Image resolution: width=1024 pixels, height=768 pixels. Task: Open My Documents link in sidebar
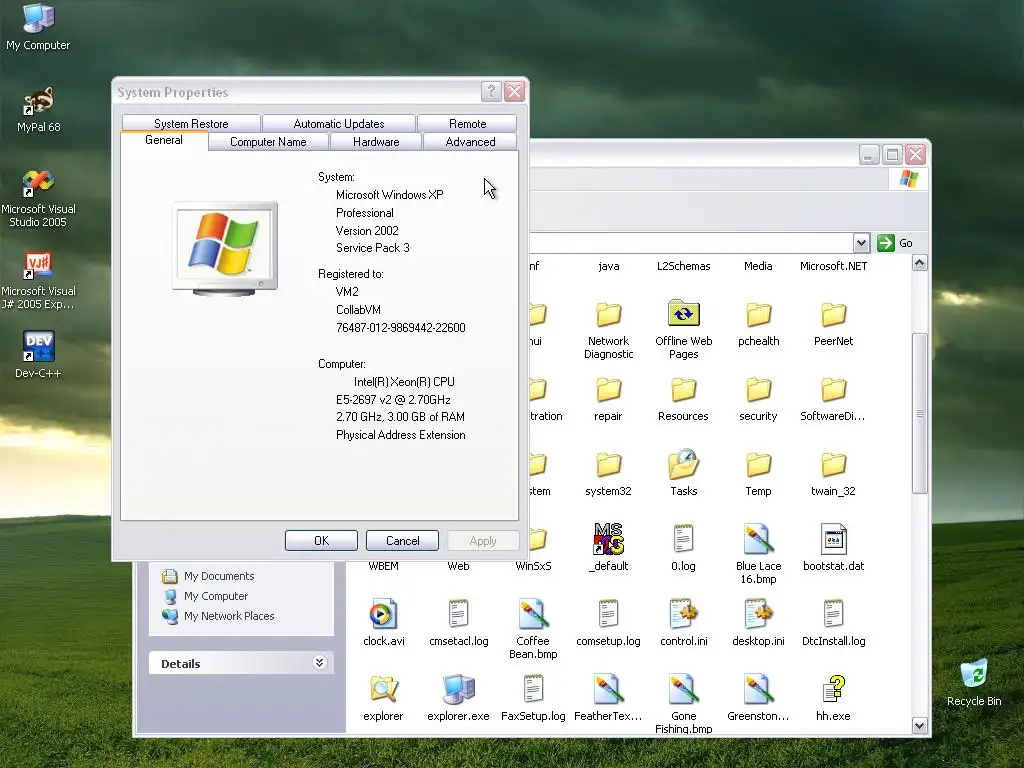tap(219, 576)
